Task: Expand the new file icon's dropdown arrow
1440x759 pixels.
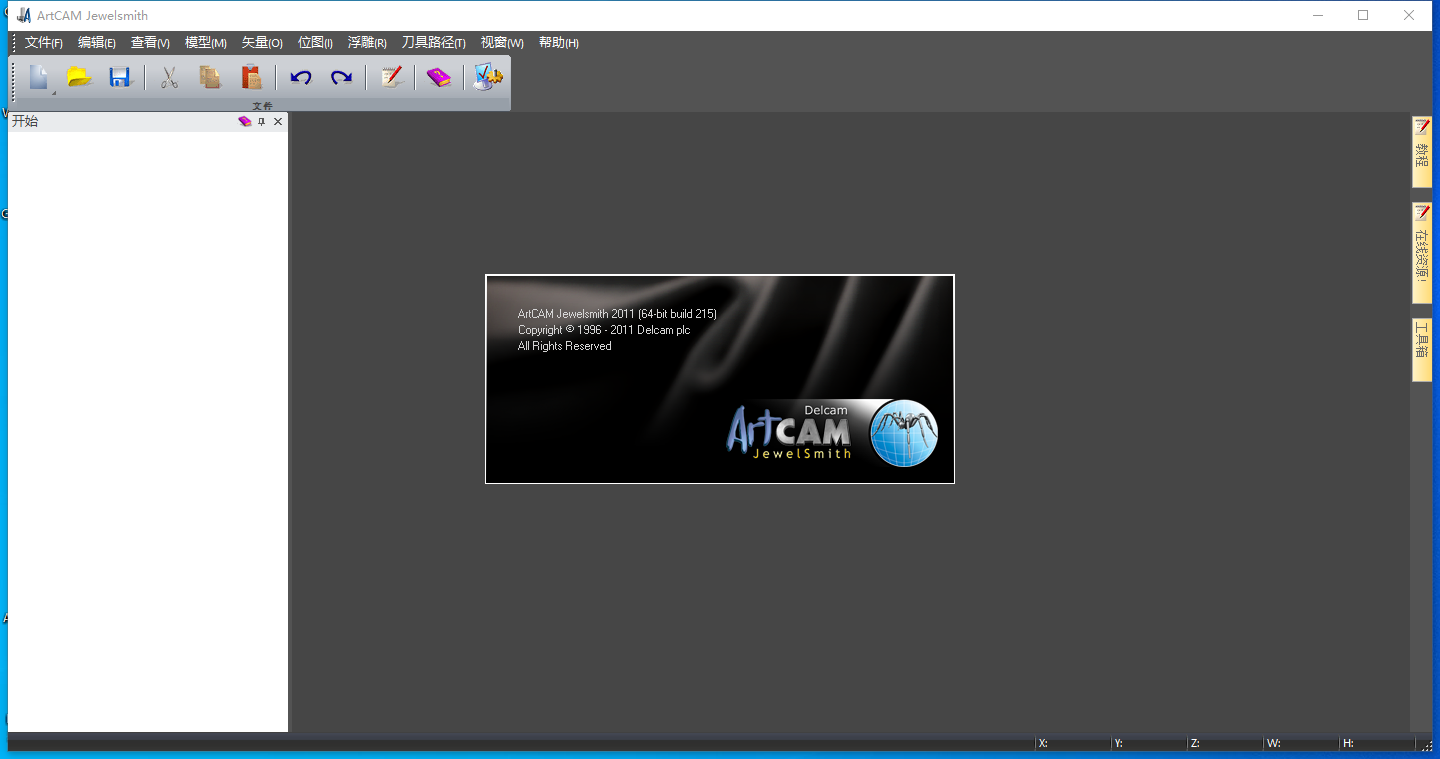Action: (54, 92)
